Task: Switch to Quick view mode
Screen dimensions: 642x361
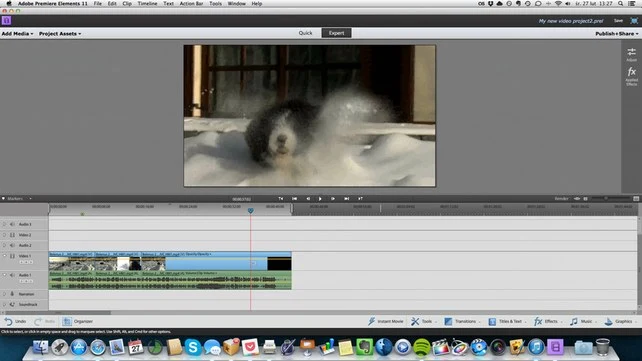Action: click(x=305, y=33)
